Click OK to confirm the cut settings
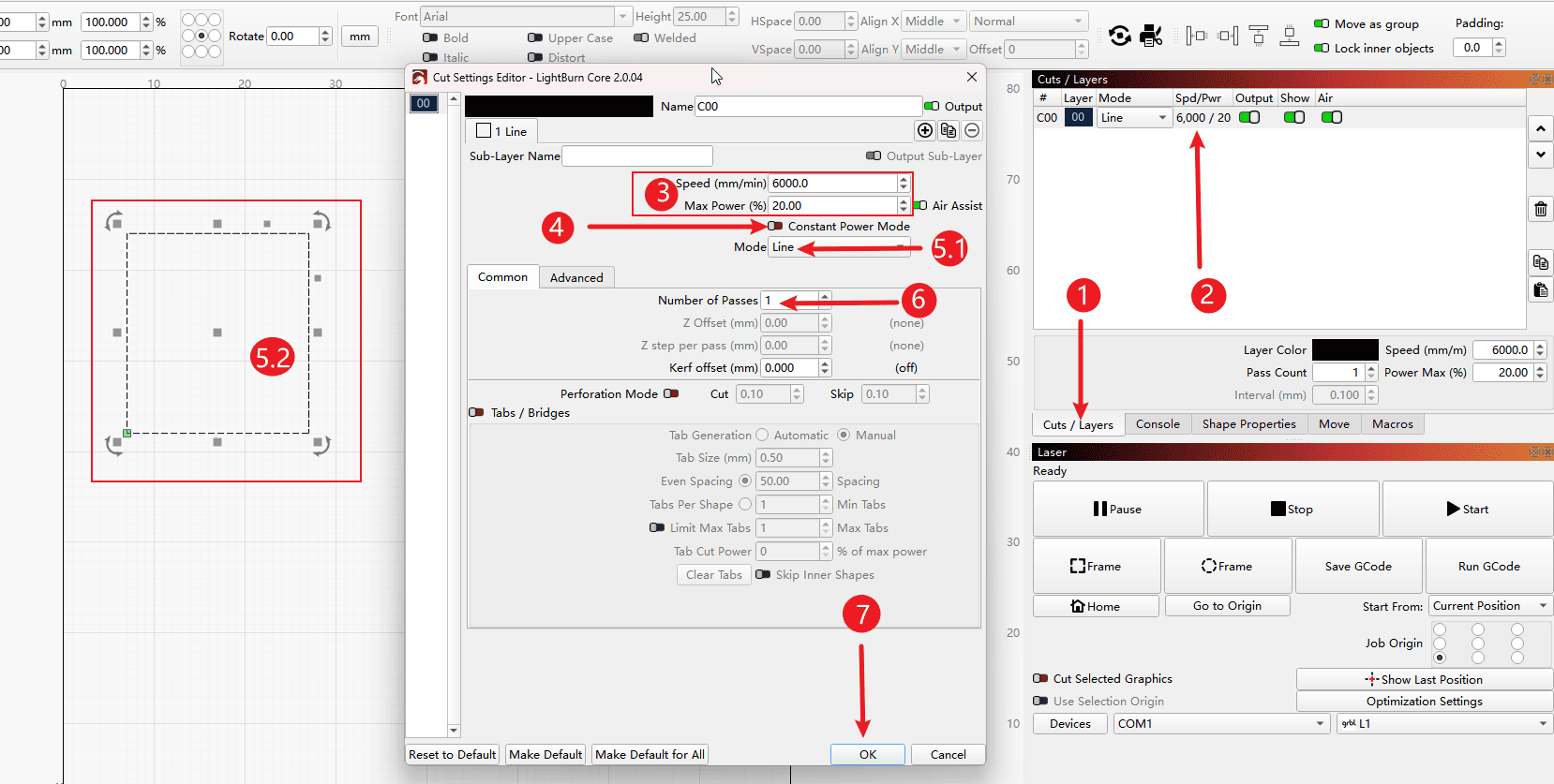Screen dimensions: 1554x784 tap(867, 754)
